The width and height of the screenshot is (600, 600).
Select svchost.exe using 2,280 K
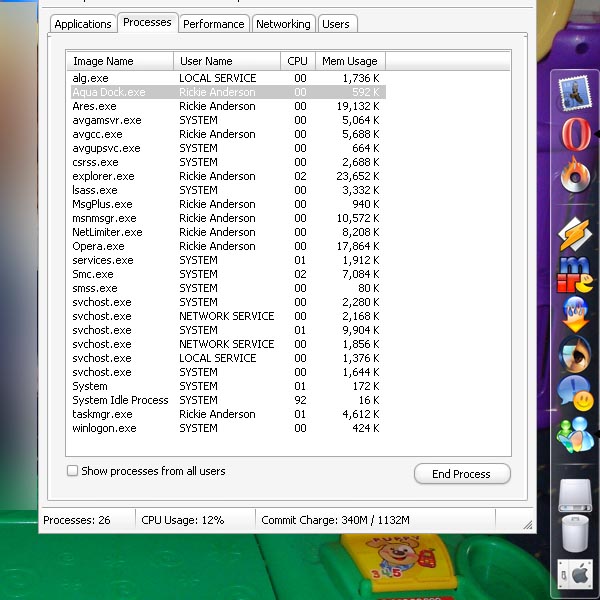(x=228, y=302)
